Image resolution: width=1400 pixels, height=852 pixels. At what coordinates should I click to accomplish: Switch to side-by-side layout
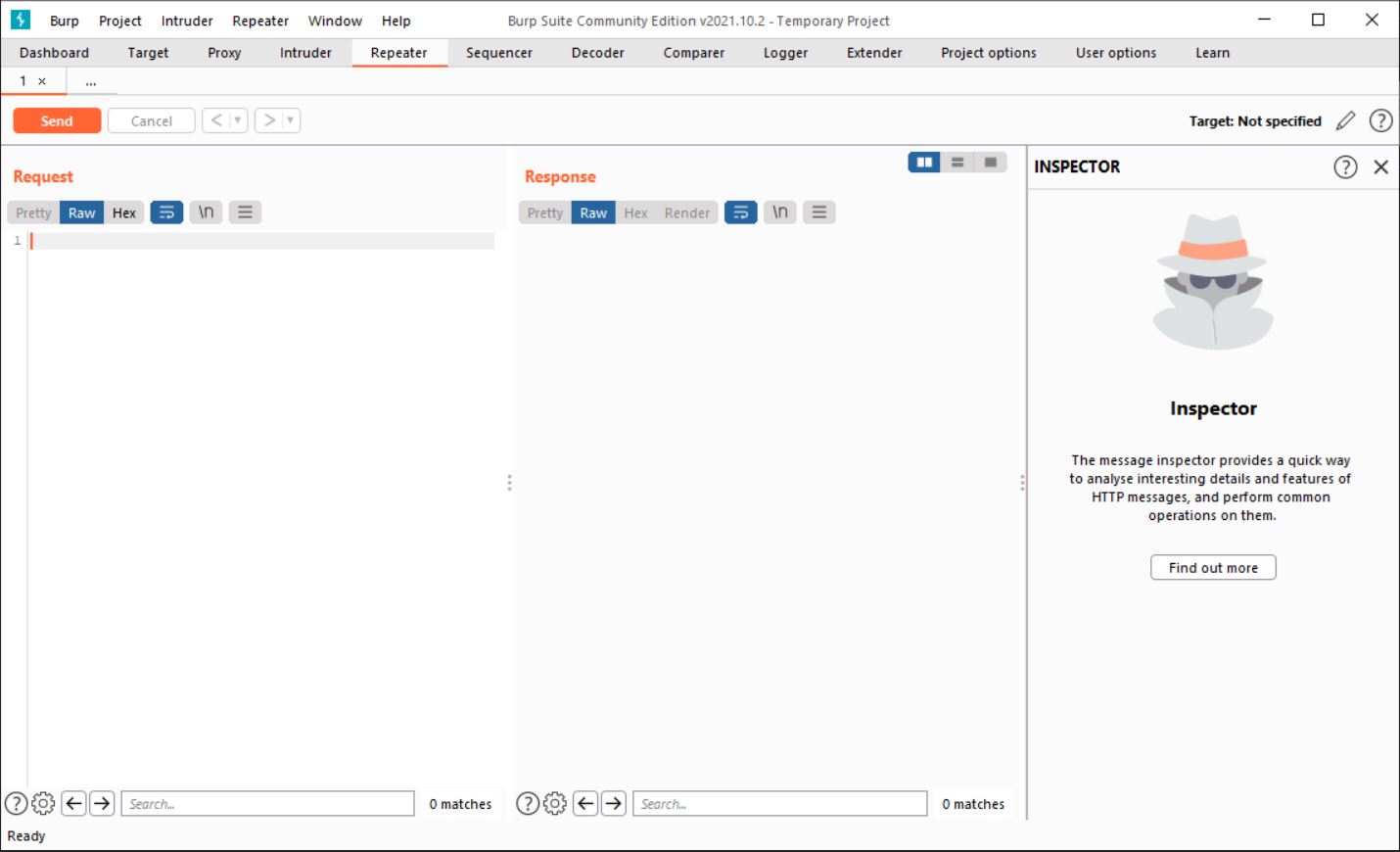pyautogui.click(x=924, y=163)
